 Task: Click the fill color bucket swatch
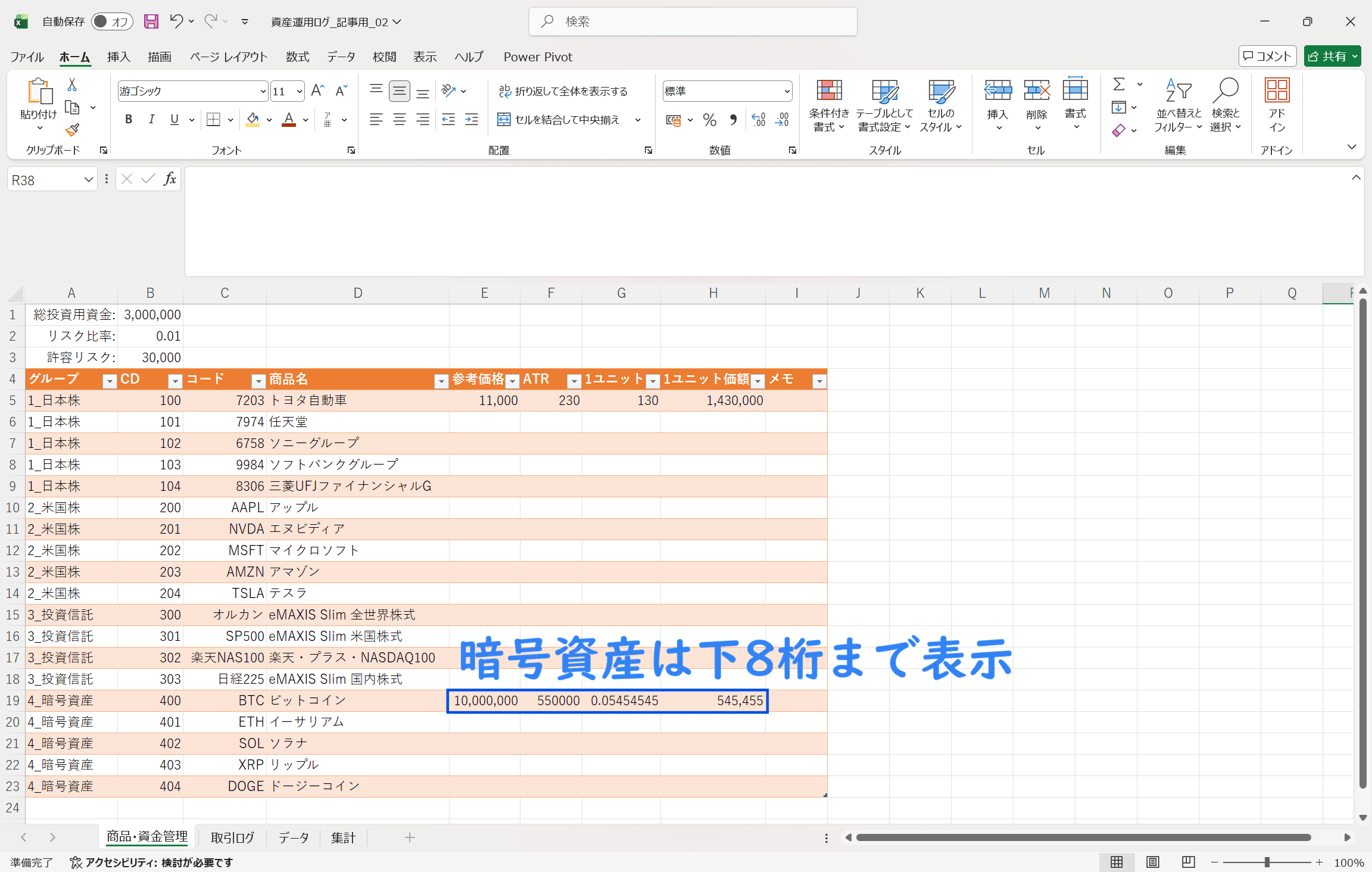252,120
